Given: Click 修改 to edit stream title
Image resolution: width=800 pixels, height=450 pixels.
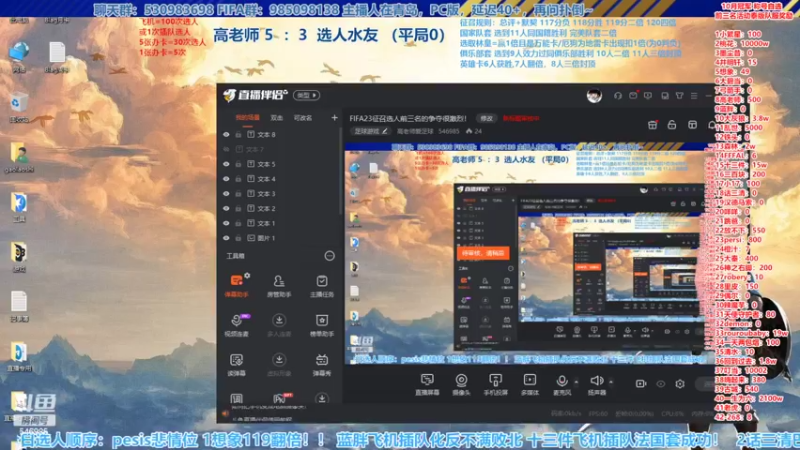Looking at the screenshot, I should pos(486,118).
